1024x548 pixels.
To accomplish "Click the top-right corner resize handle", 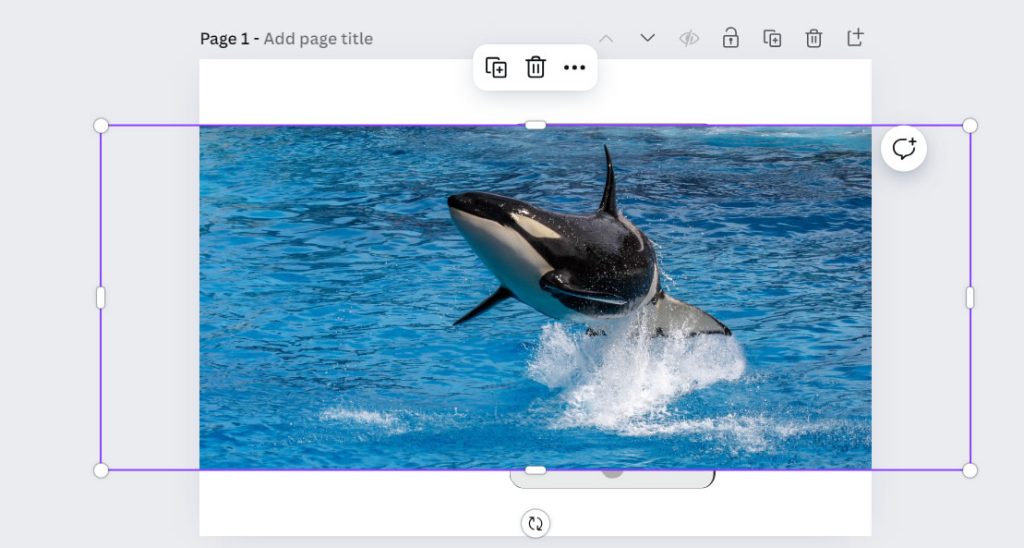I will [969, 125].
